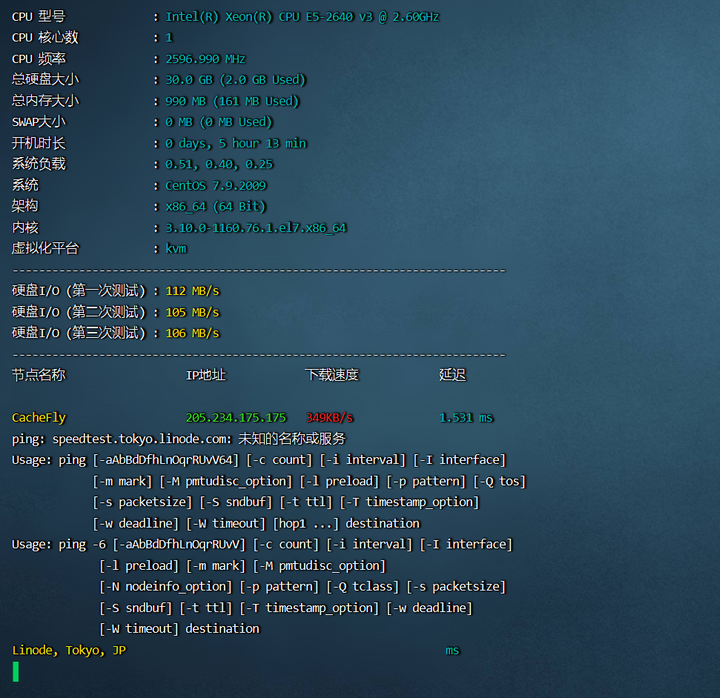
Task: Click kernel version 3.10.0-1160.76.1.el7.x86_64
Action: (x=256, y=228)
